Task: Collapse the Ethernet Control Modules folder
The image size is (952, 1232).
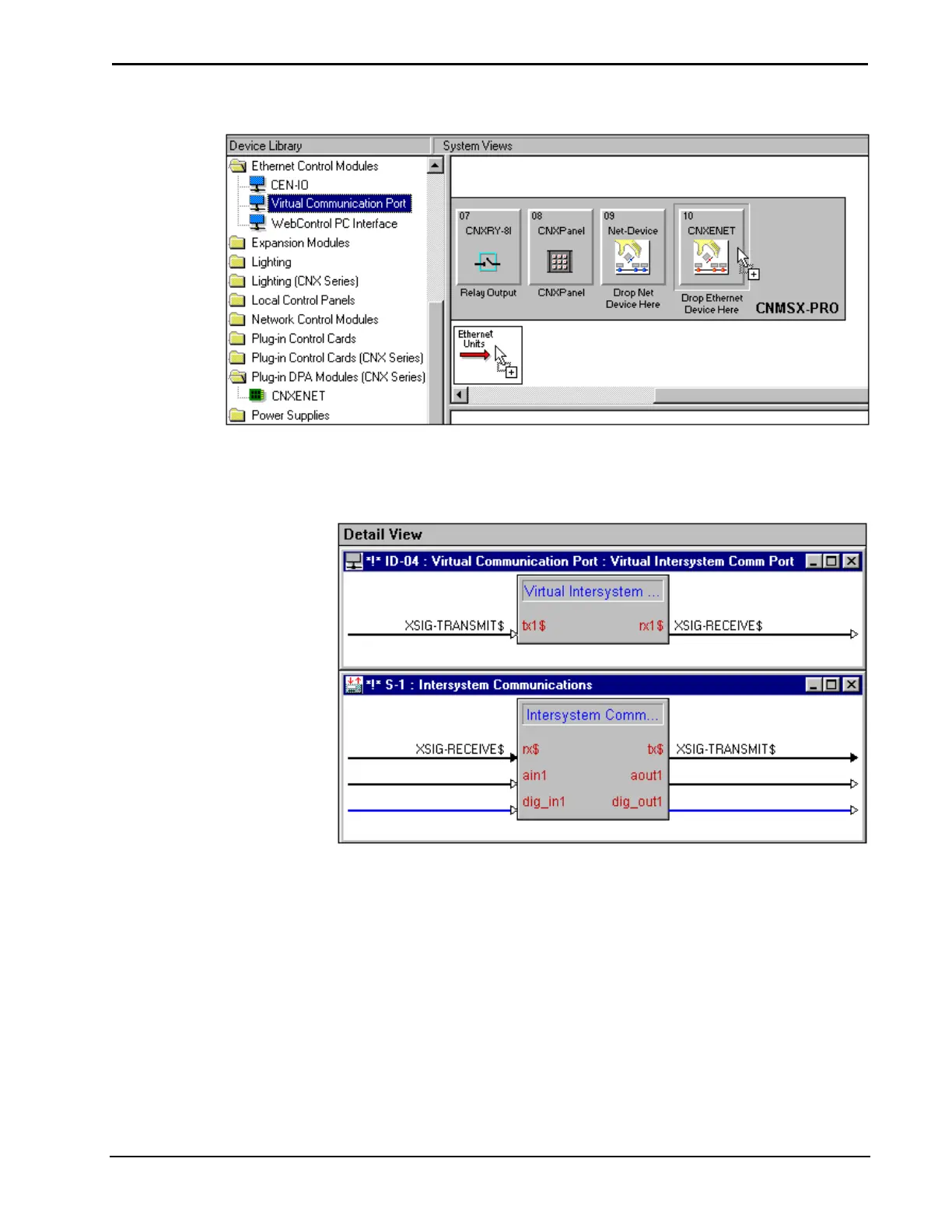Action: point(238,166)
